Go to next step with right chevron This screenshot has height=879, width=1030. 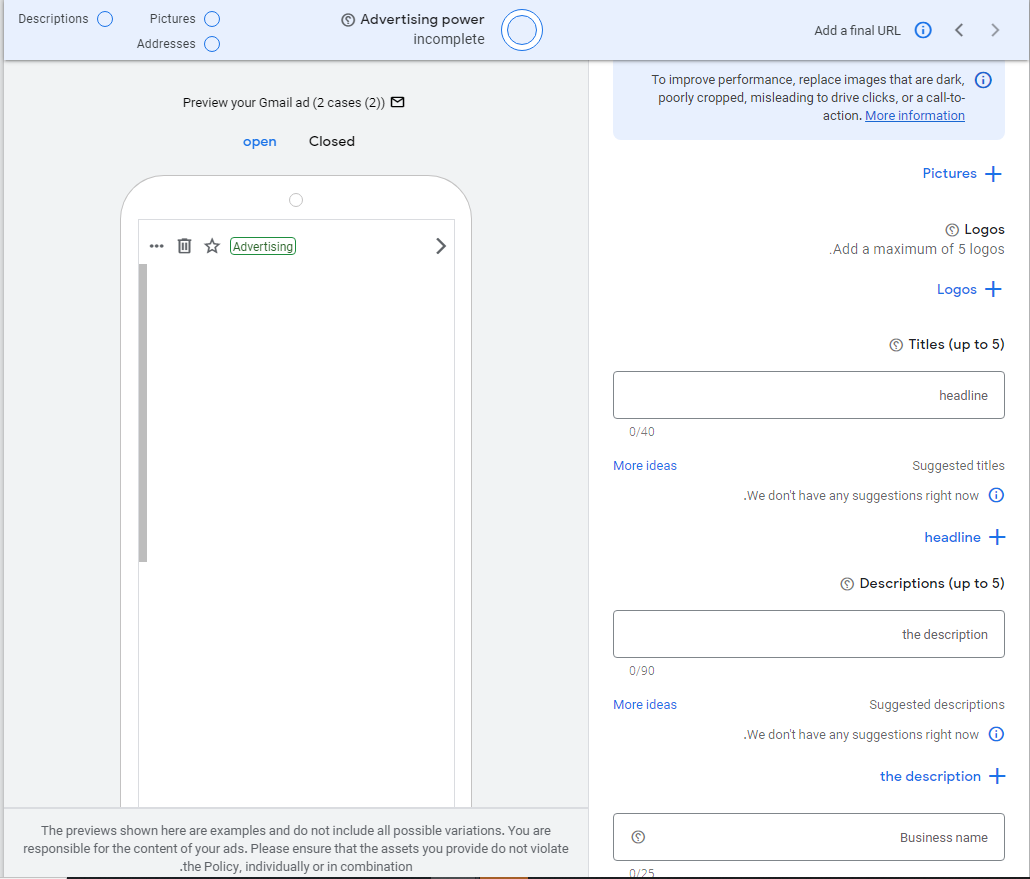coord(995,30)
